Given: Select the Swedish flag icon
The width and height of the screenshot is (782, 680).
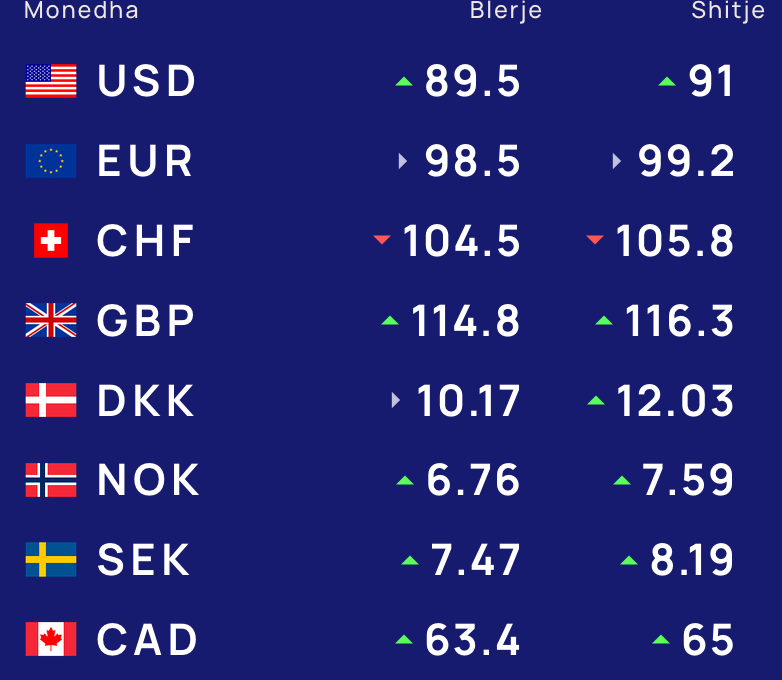Looking at the screenshot, I should [51, 559].
